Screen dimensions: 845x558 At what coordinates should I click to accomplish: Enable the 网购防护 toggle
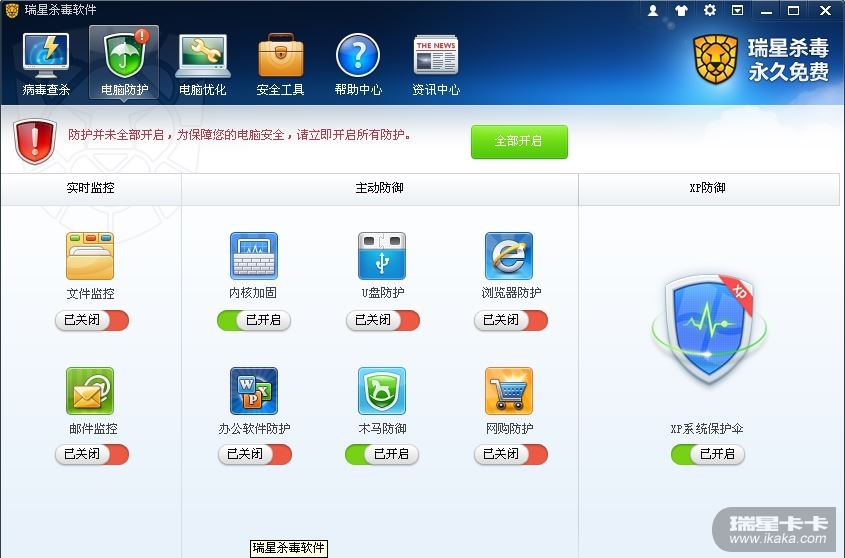point(511,454)
